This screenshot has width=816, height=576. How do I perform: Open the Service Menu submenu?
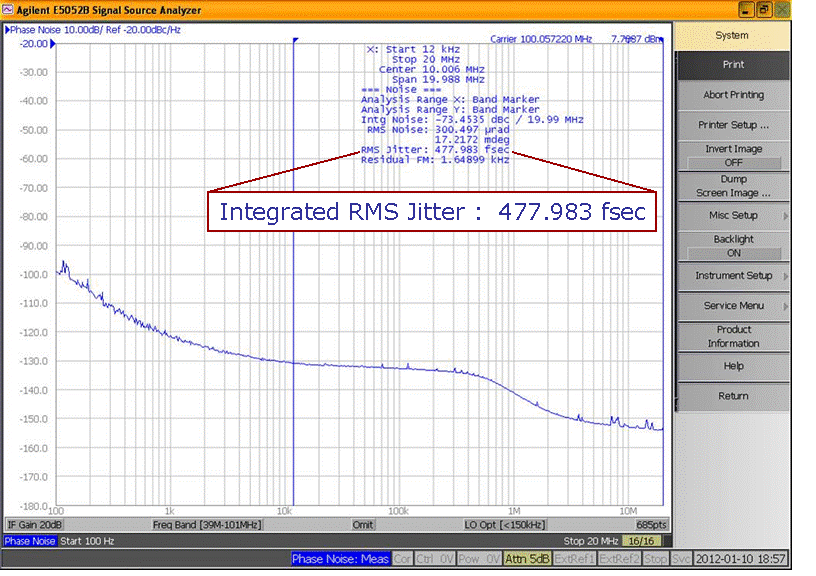pyautogui.click(x=733, y=306)
